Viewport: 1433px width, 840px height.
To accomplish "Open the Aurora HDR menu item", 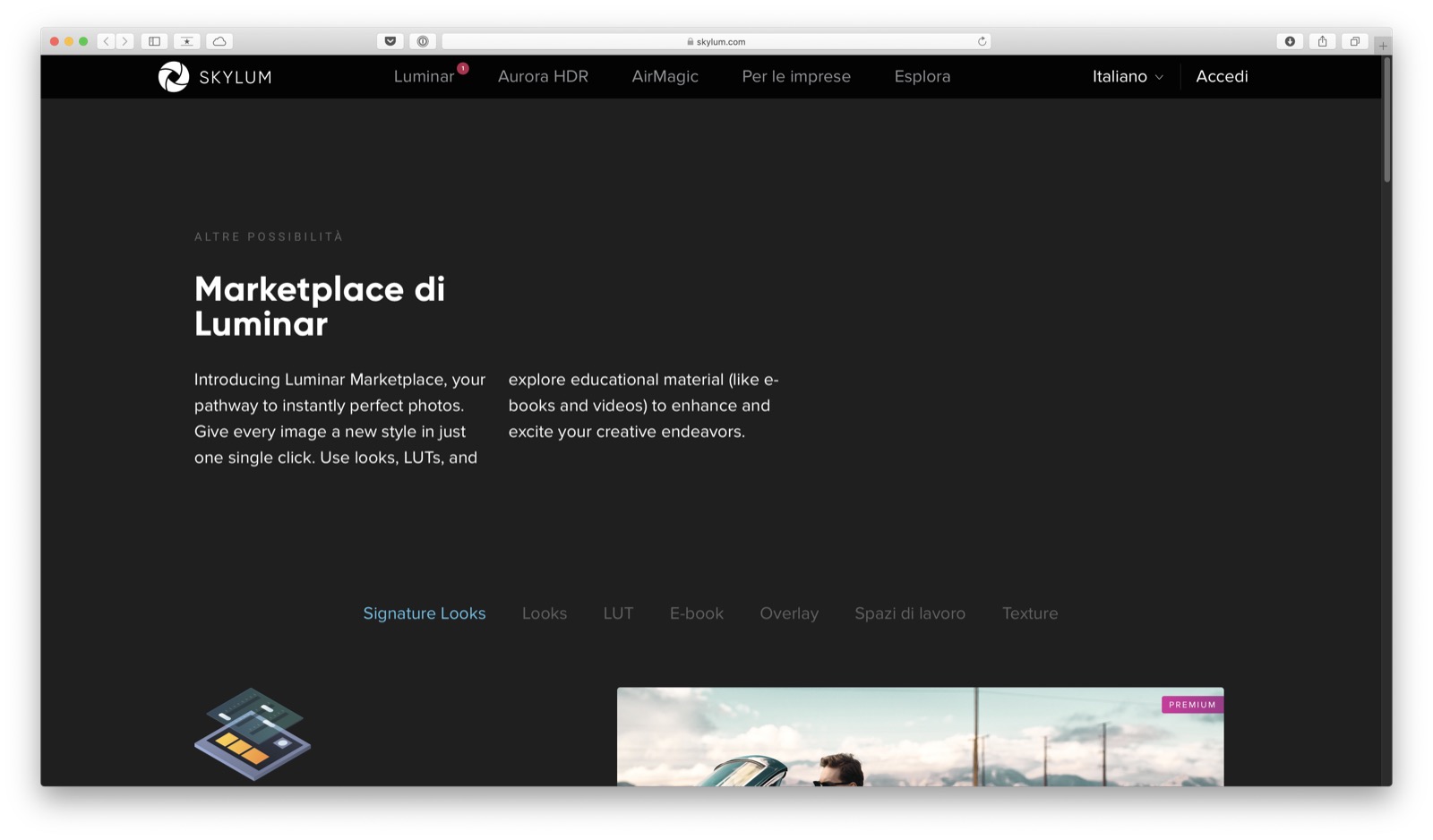I will (543, 77).
